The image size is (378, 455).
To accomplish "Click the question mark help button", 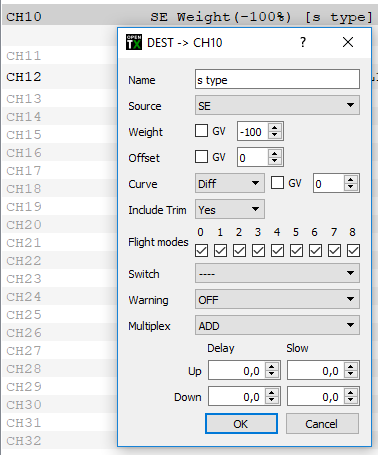I will [303, 42].
